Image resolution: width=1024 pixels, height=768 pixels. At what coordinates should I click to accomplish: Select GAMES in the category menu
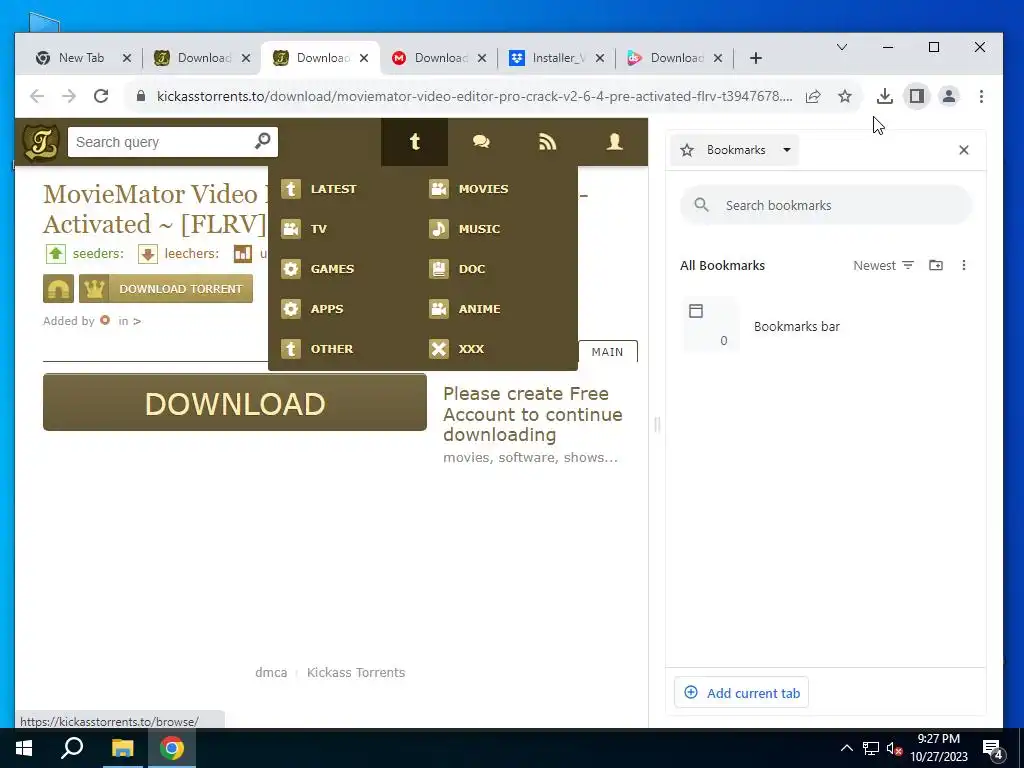coord(317,269)
